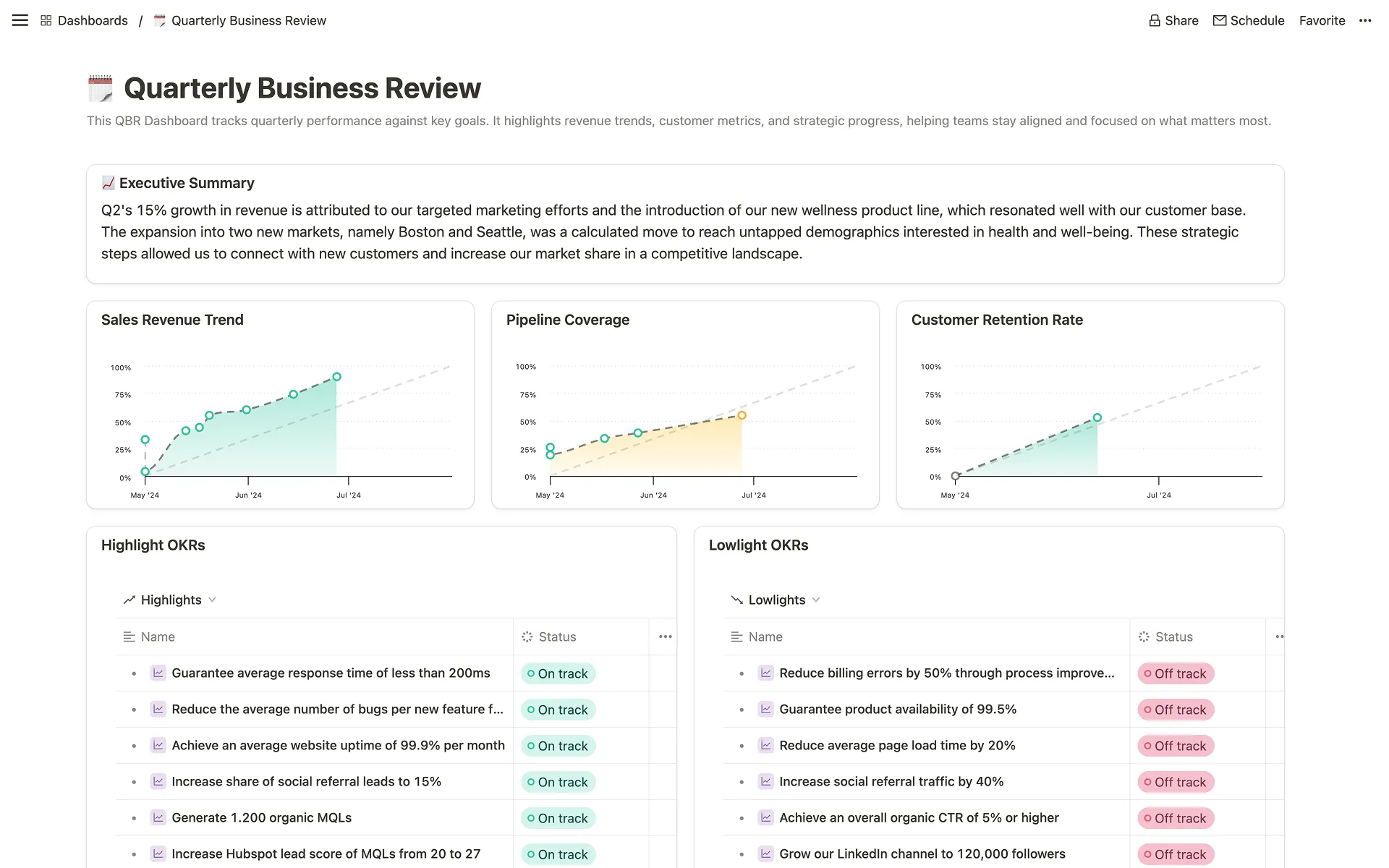The height and width of the screenshot is (868, 1389).
Task: Click the Dashboards grid icon
Action: coord(46,20)
